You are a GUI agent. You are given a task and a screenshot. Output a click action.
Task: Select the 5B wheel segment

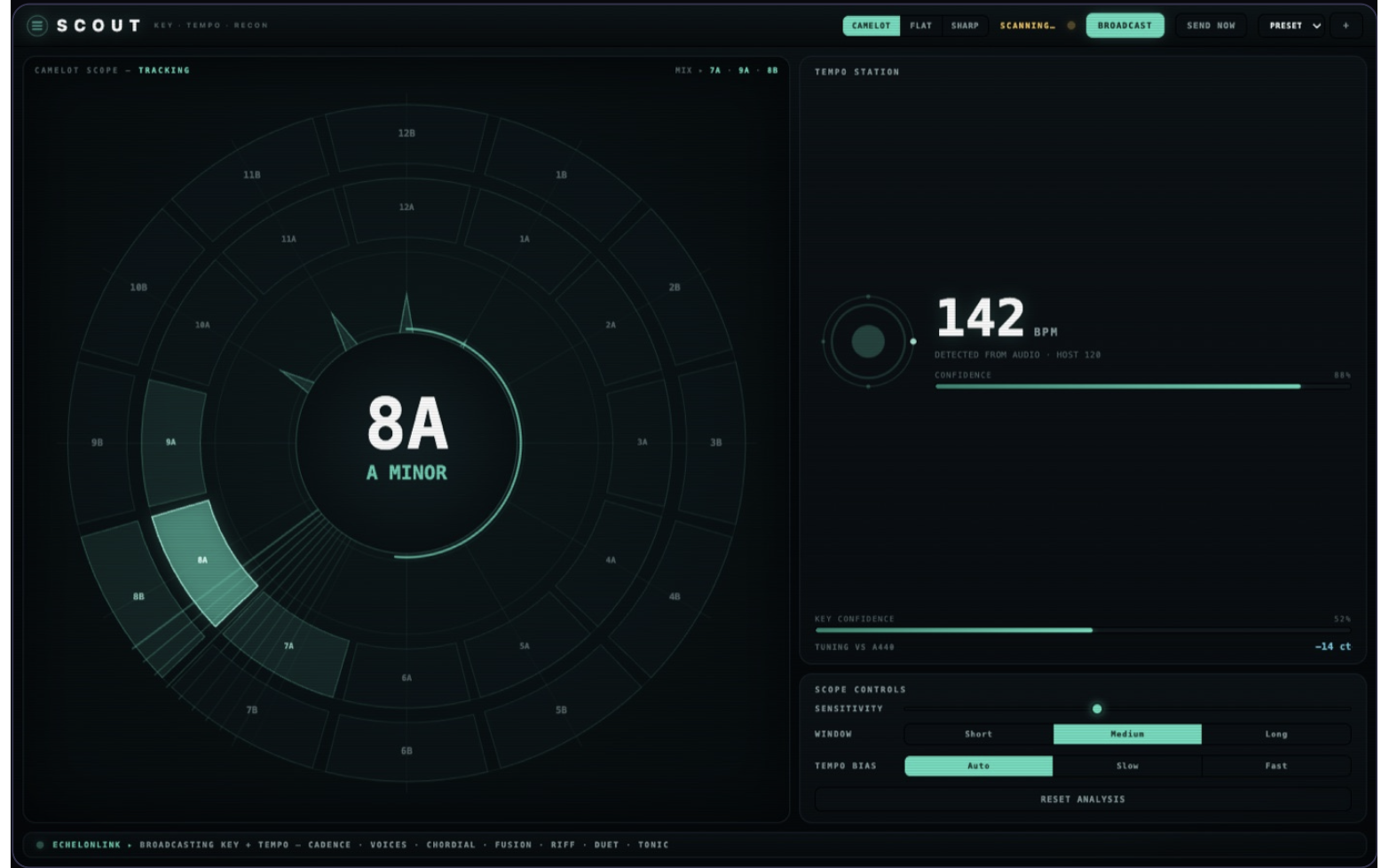561,710
